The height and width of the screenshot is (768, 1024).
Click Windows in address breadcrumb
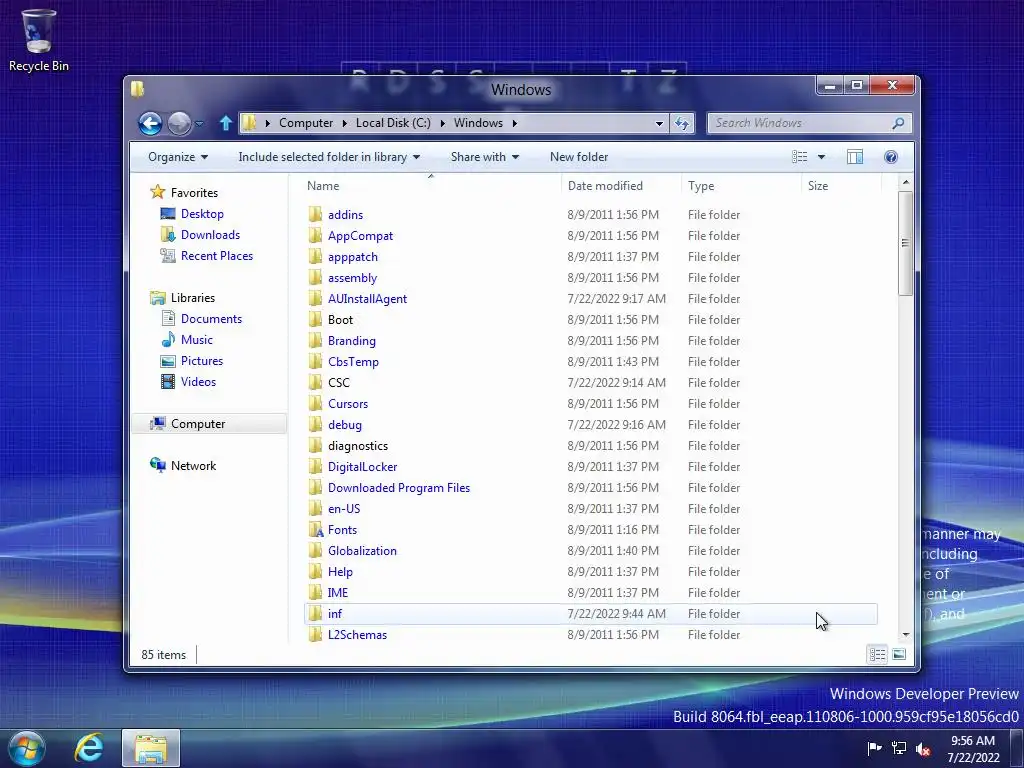(478, 123)
